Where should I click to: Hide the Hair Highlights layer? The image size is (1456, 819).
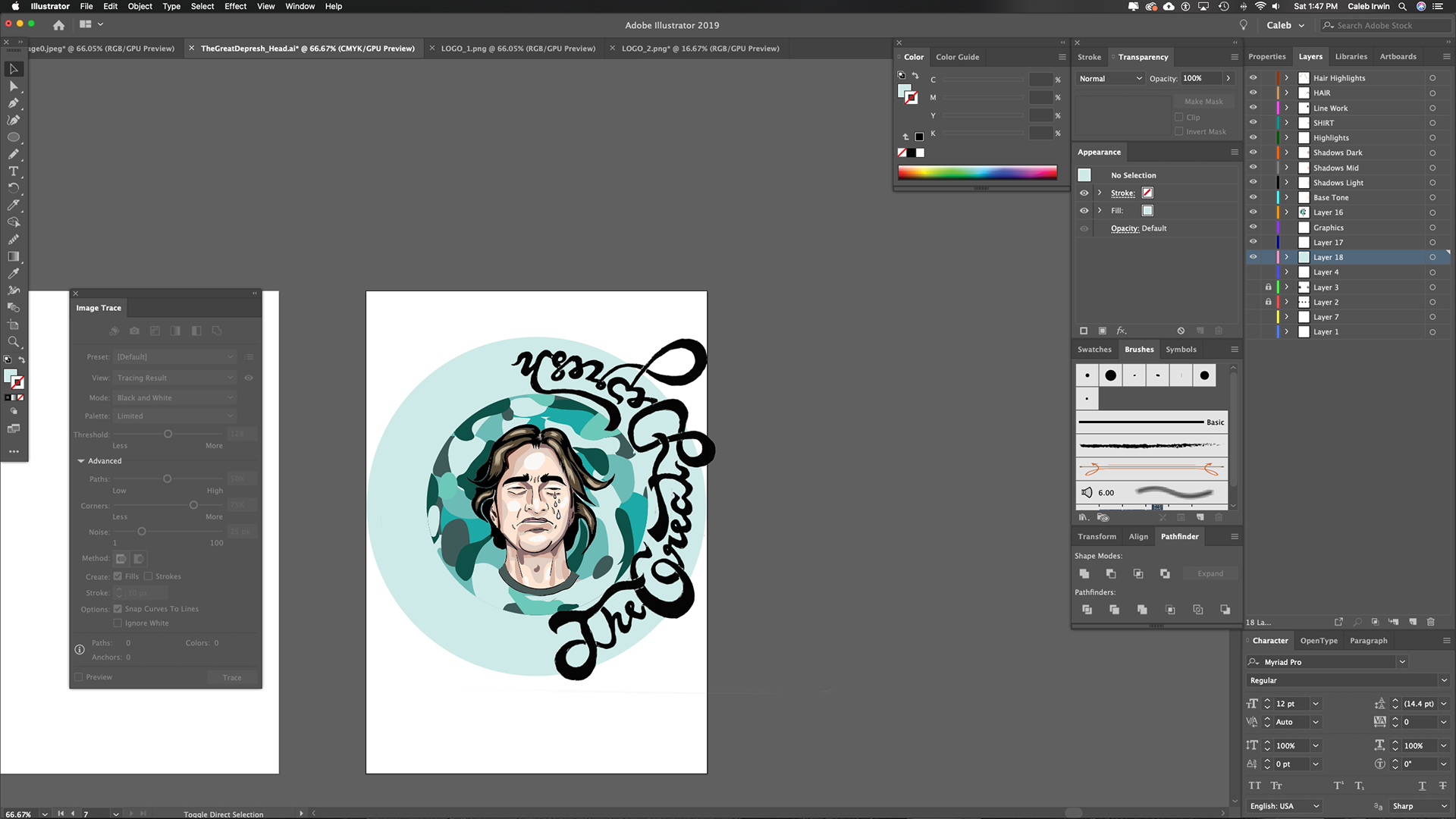(x=1254, y=77)
